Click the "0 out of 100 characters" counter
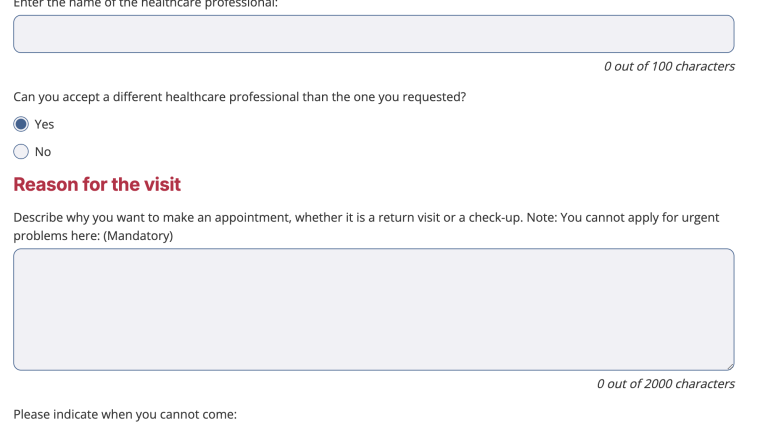Screen dimensions: 768x432 click(x=669, y=66)
